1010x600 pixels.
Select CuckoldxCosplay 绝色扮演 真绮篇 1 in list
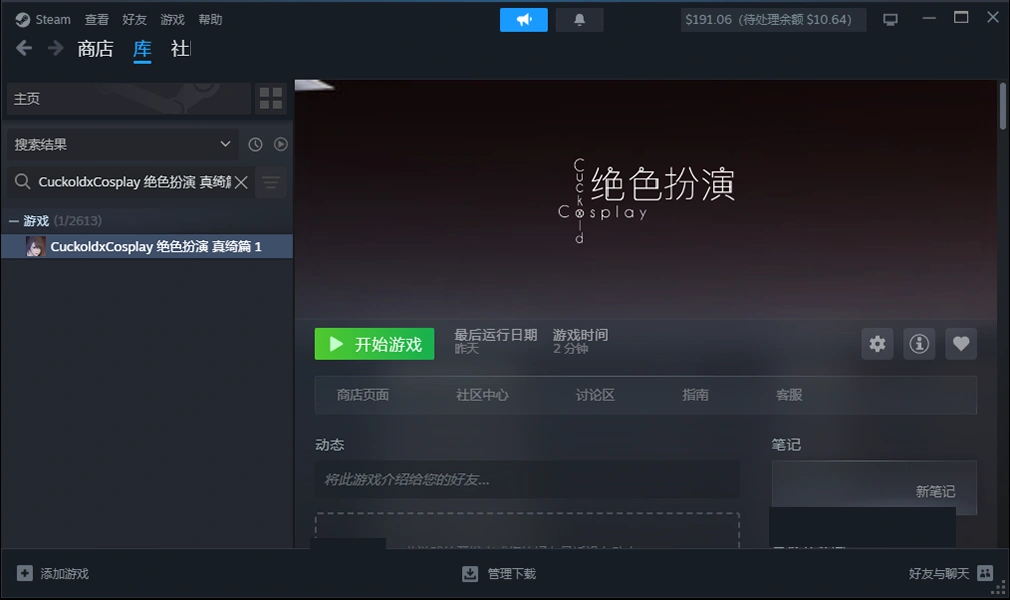pyautogui.click(x=147, y=246)
